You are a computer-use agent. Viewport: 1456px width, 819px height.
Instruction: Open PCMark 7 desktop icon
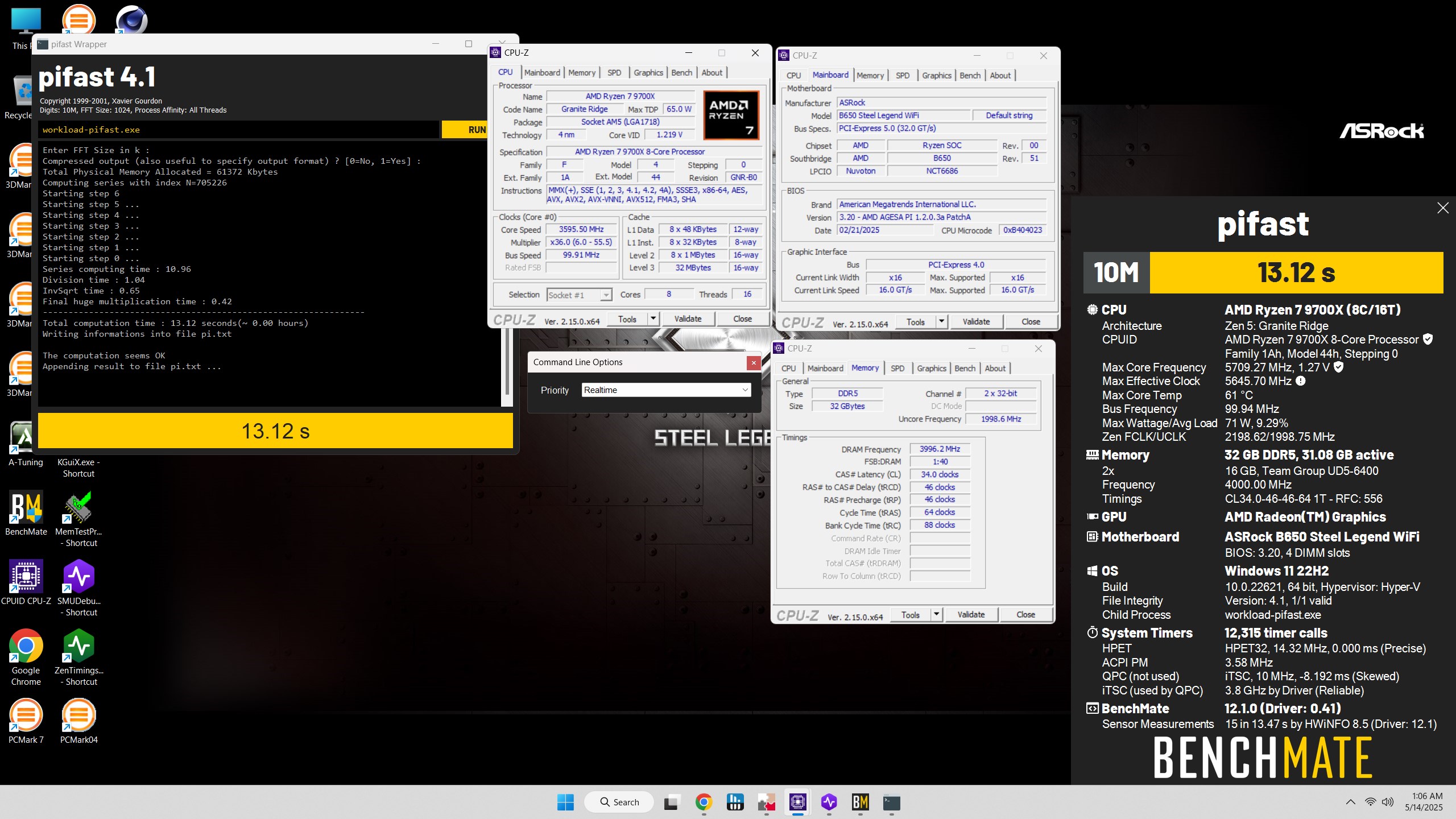click(26, 721)
